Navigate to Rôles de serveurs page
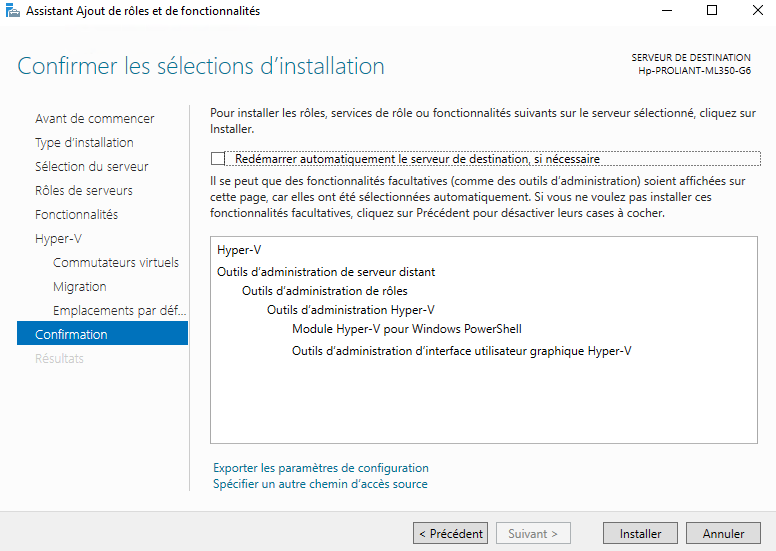This screenshot has width=776, height=551. (83, 191)
